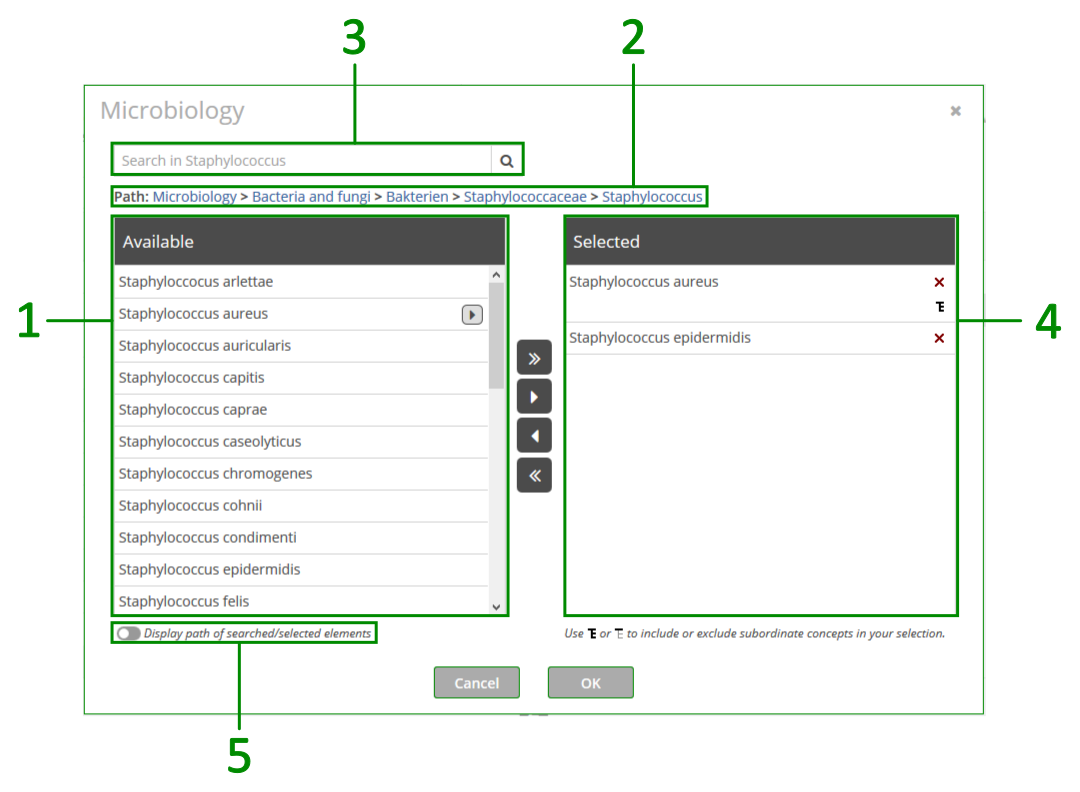The image size is (1080, 792).
Task: Remove Staphylococcus aureus from Selected list
Action: click(x=939, y=282)
